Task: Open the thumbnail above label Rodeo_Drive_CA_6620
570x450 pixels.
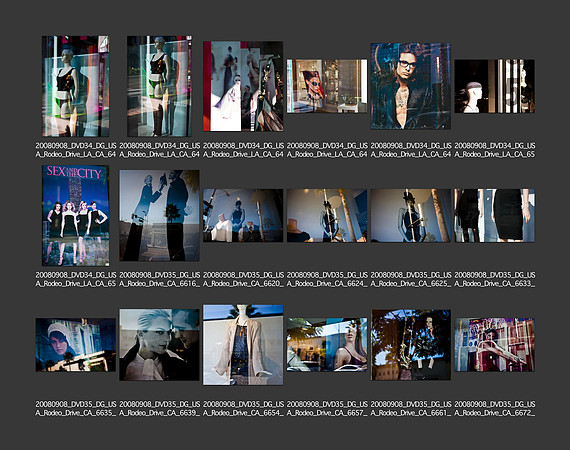Action: (x=243, y=216)
